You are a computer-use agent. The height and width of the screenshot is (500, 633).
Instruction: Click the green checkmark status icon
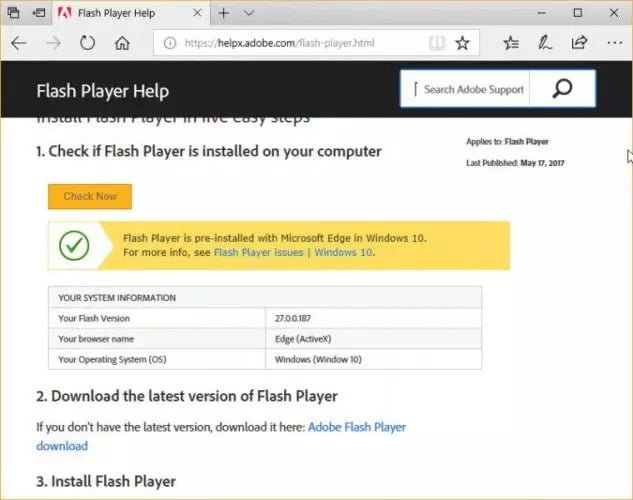tap(74, 245)
